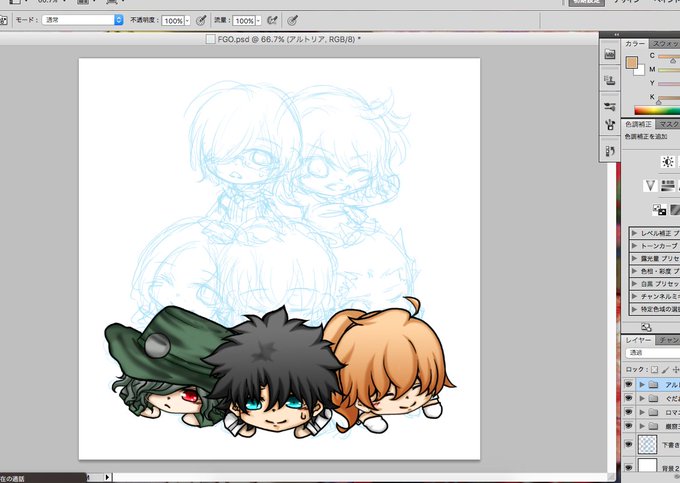Click the 不透明度 value field
Image resolution: width=680 pixels, height=483 pixels.
tap(173, 21)
